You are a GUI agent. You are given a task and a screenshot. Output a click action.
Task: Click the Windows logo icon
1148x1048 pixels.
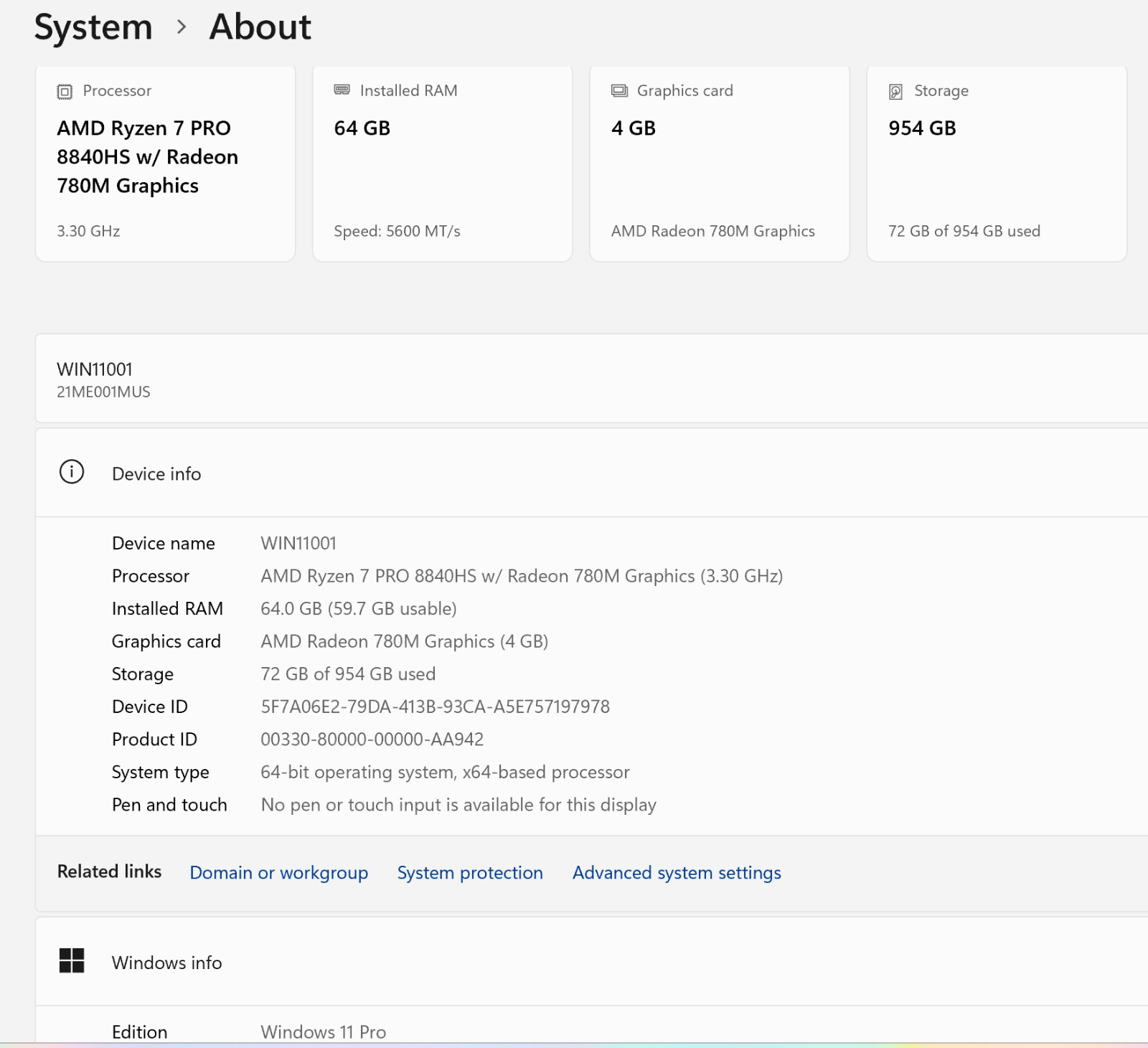click(x=72, y=960)
